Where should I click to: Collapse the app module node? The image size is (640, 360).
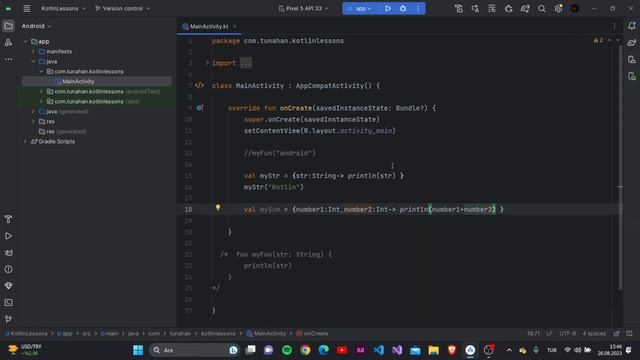(x=25, y=42)
